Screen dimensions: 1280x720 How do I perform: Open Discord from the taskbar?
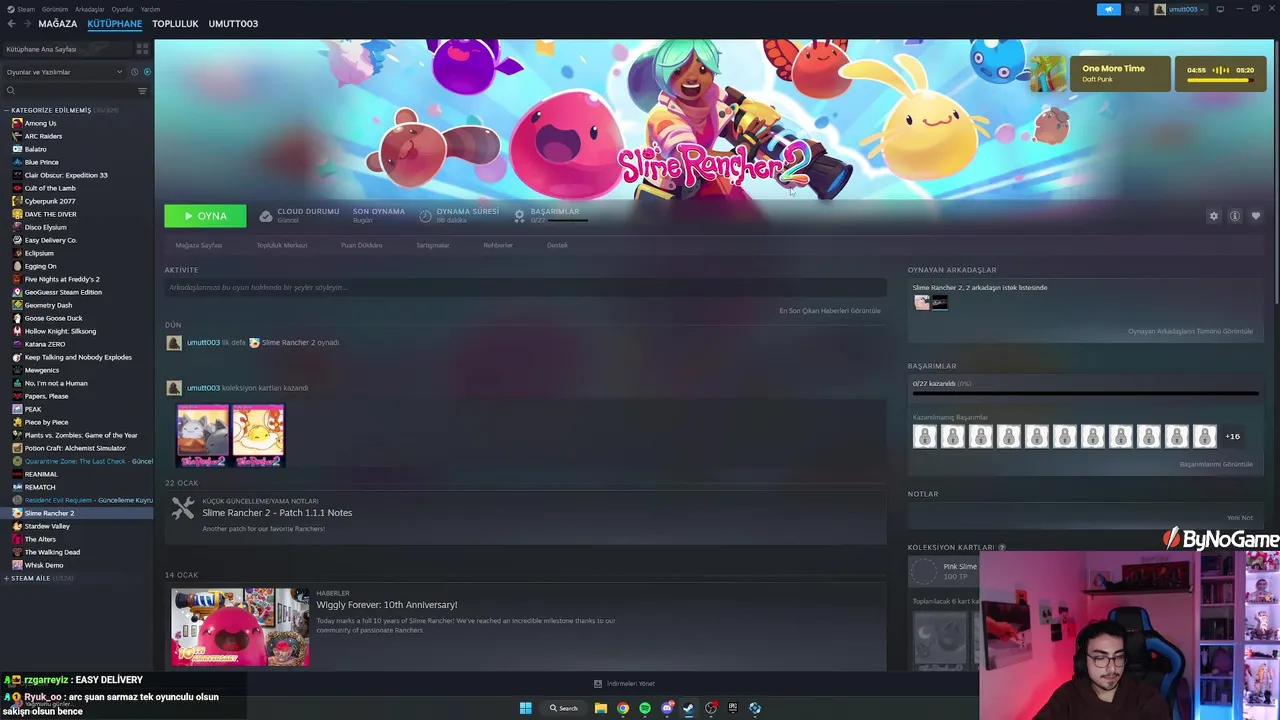[x=667, y=708]
